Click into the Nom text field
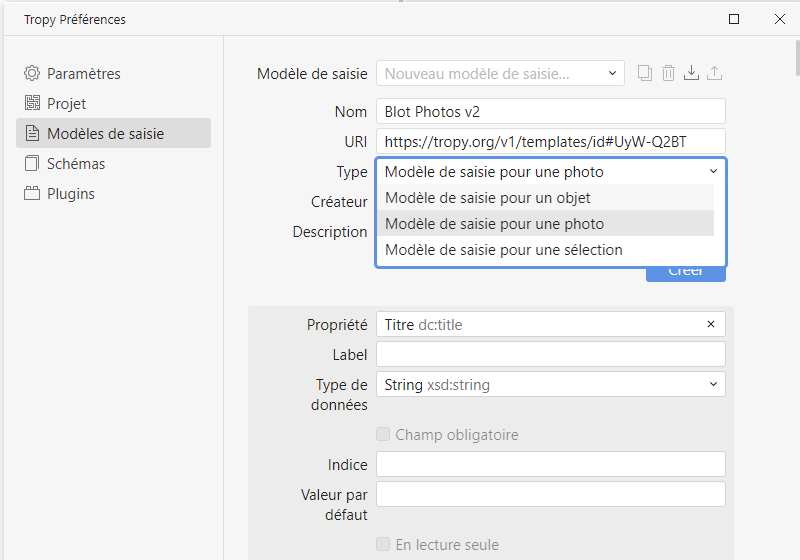 tap(550, 111)
